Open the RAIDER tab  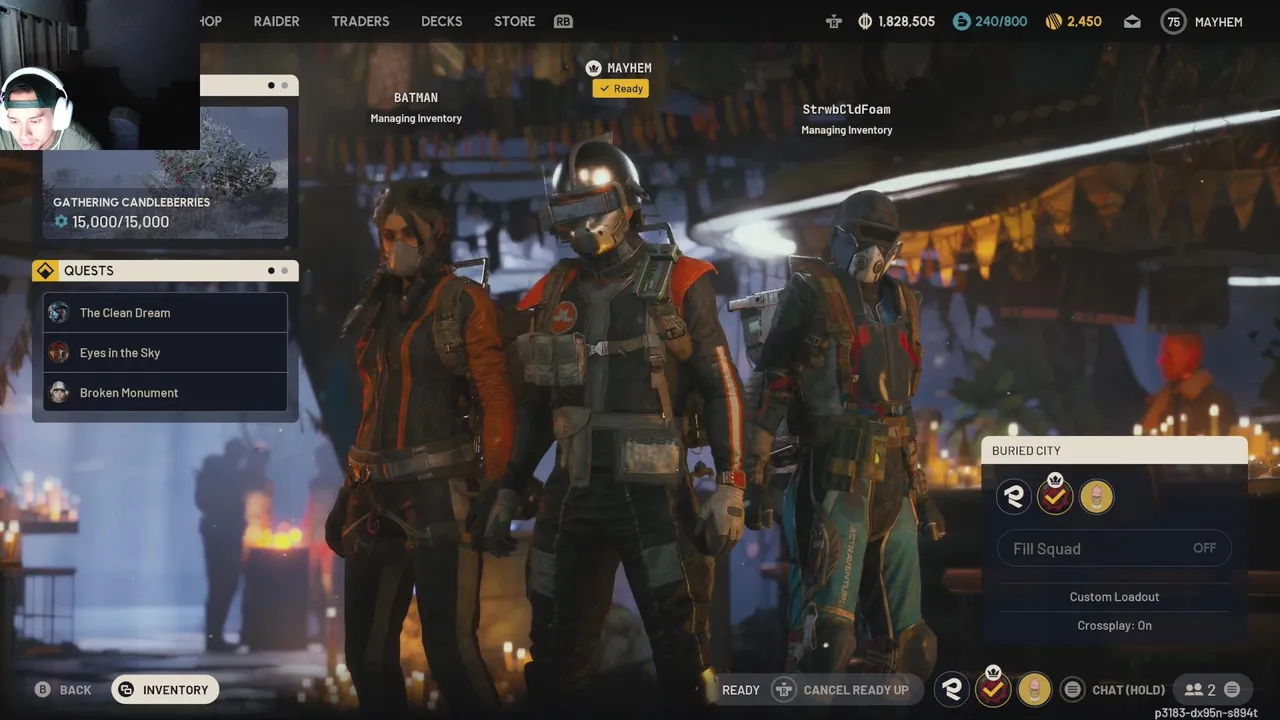(276, 21)
